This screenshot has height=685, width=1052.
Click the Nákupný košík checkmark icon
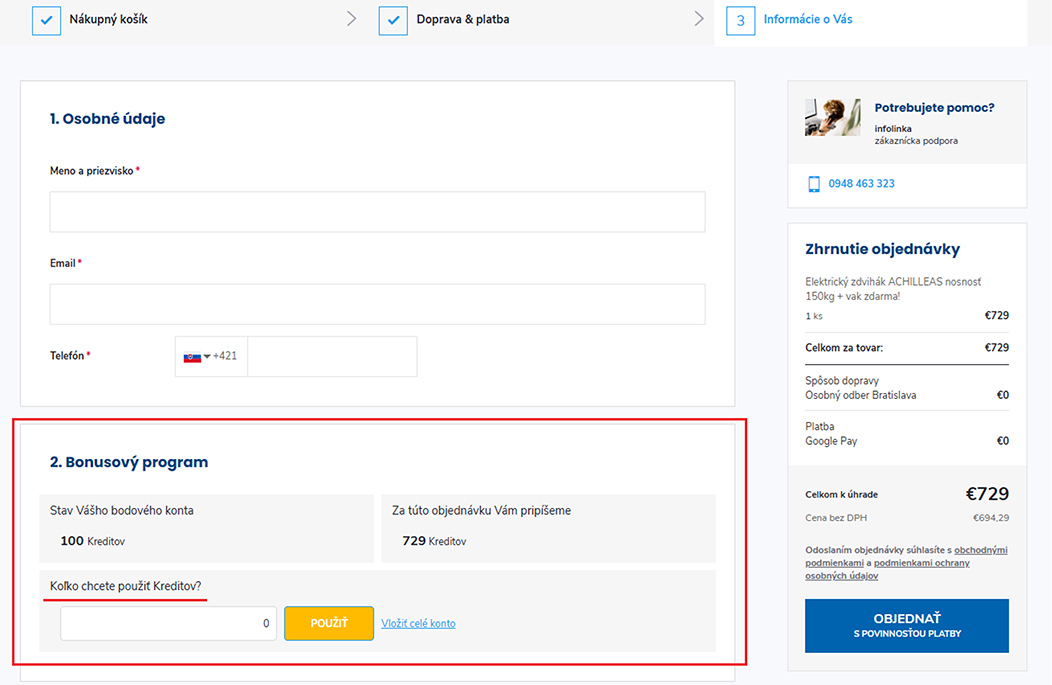click(x=46, y=20)
